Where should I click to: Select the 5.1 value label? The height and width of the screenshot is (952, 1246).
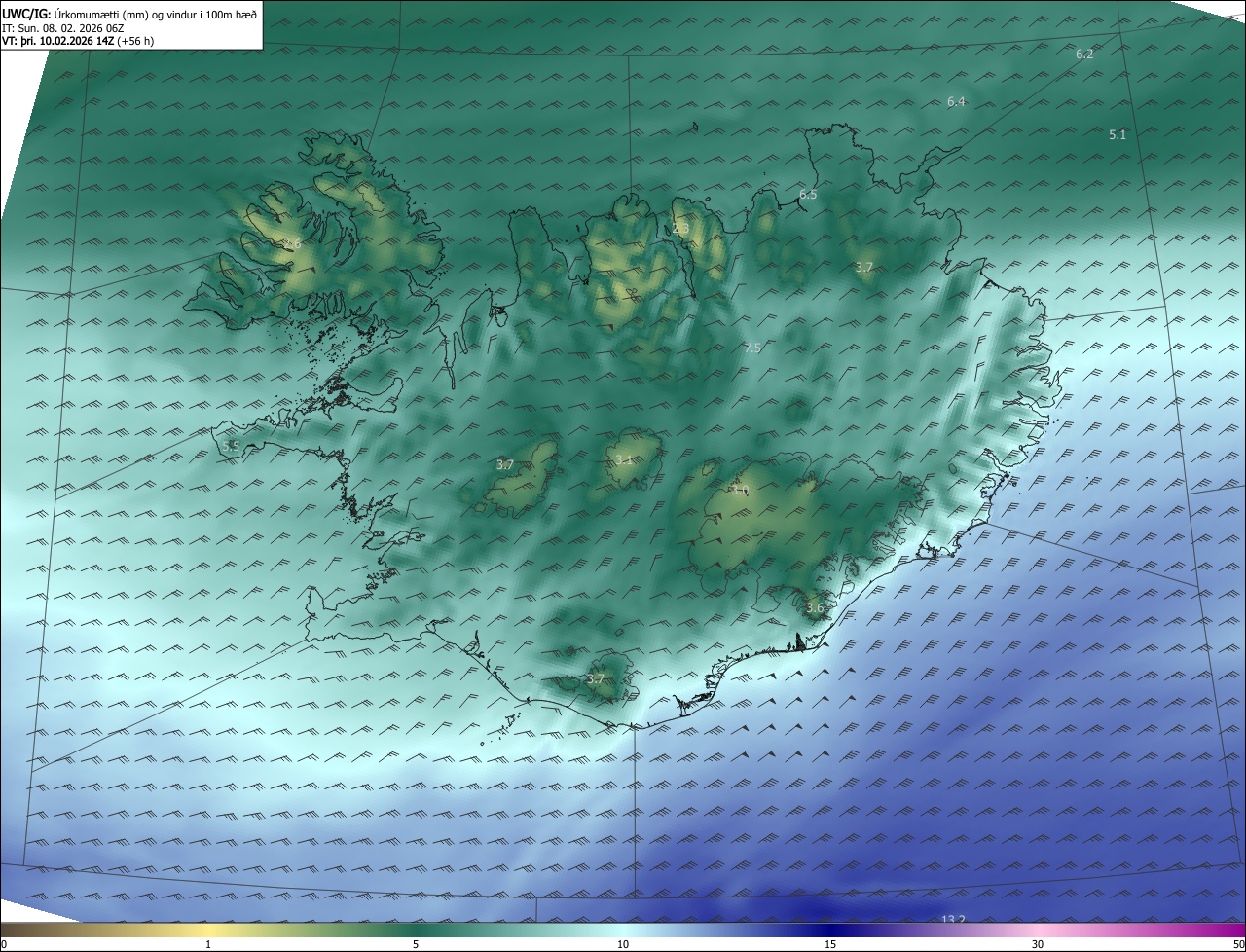coord(1118,135)
